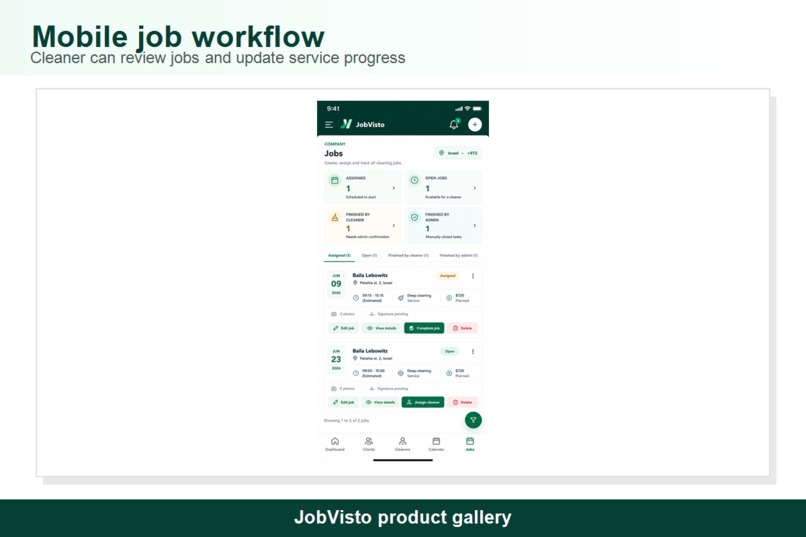Click the Complete job button

424,328
